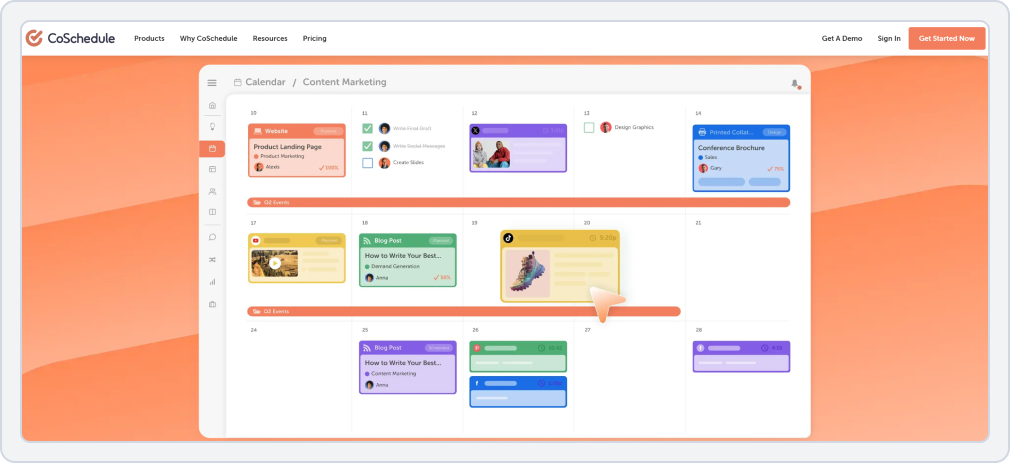Open the Resources menu
This screenshot has height=463, width=1010.
coord(270,39)
